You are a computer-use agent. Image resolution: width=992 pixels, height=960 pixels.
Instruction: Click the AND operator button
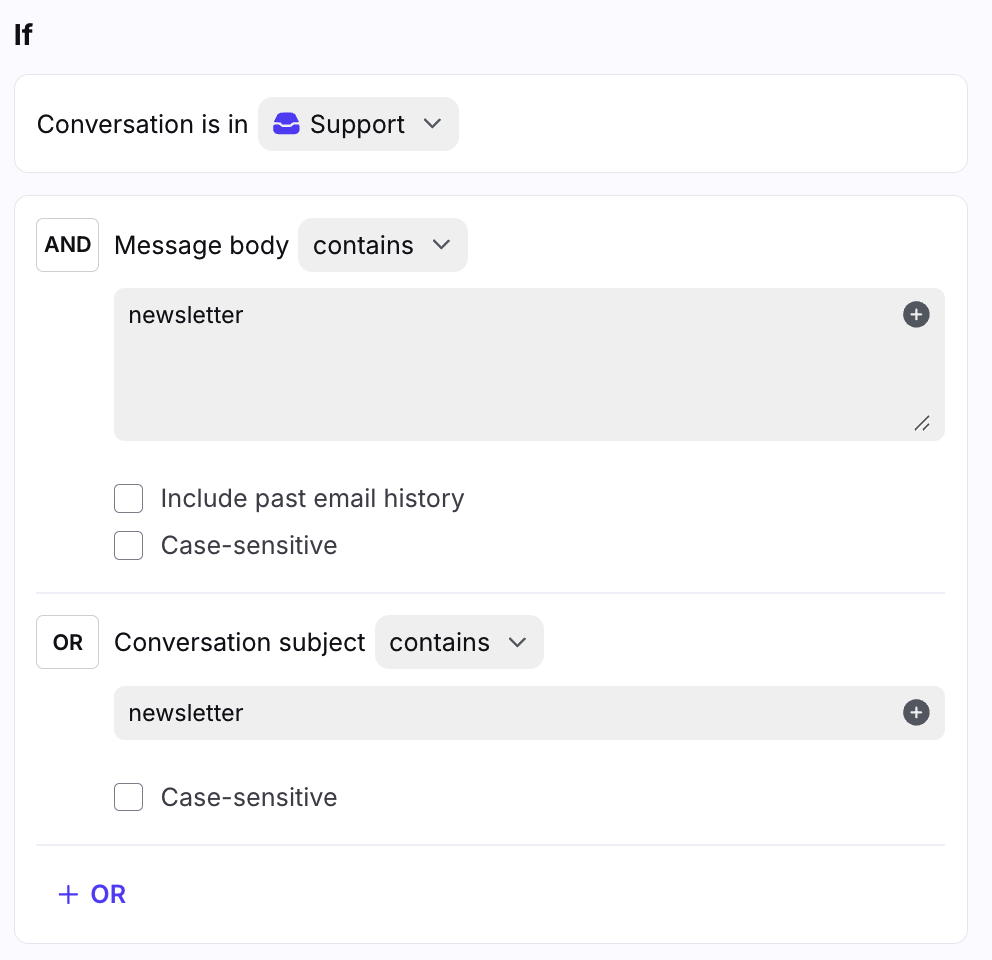[x=68, y=245]
